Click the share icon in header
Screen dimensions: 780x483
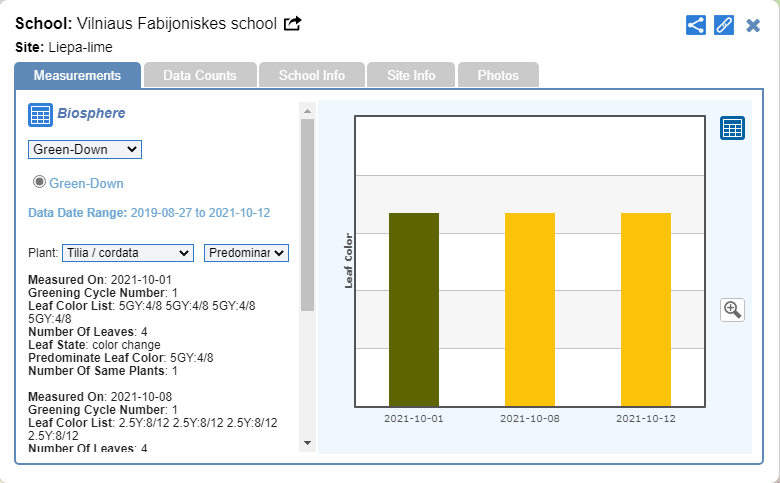[x=696, y=25]
